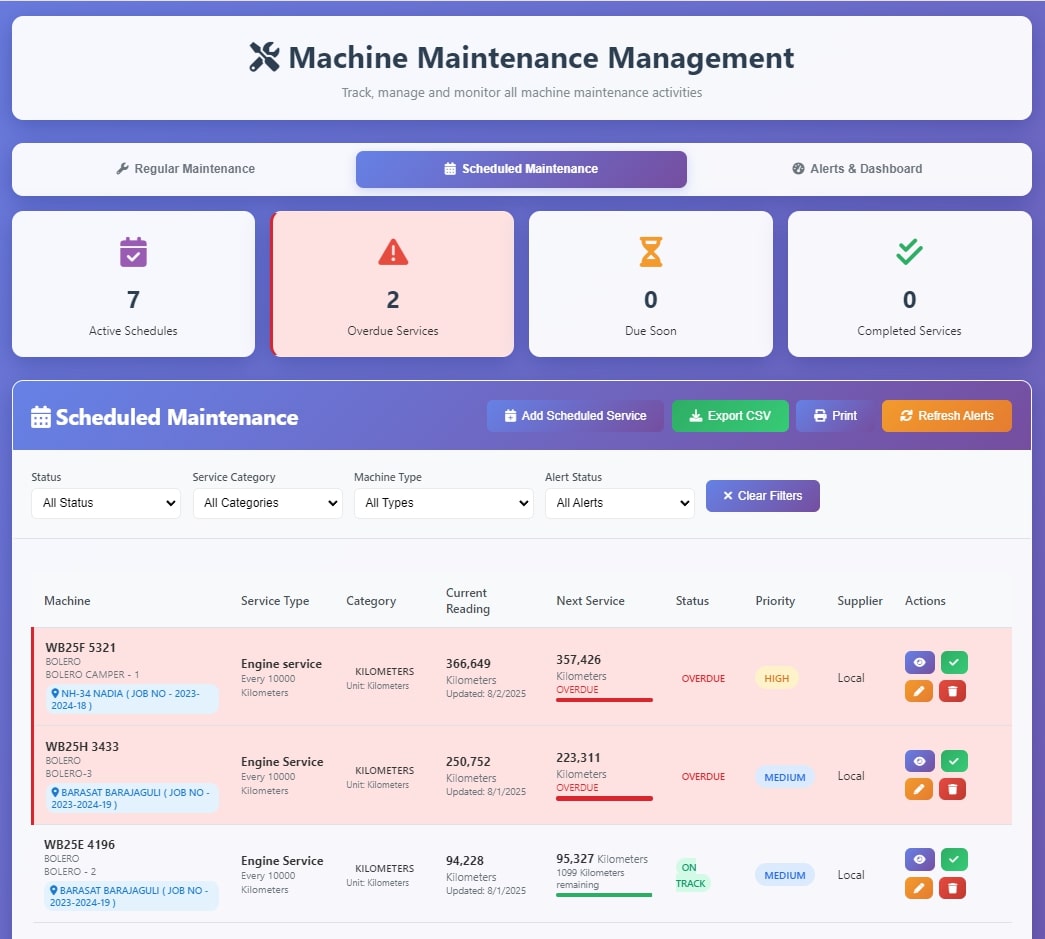Click the crossed-tools icon in the page header

click(x=264, y=57)
